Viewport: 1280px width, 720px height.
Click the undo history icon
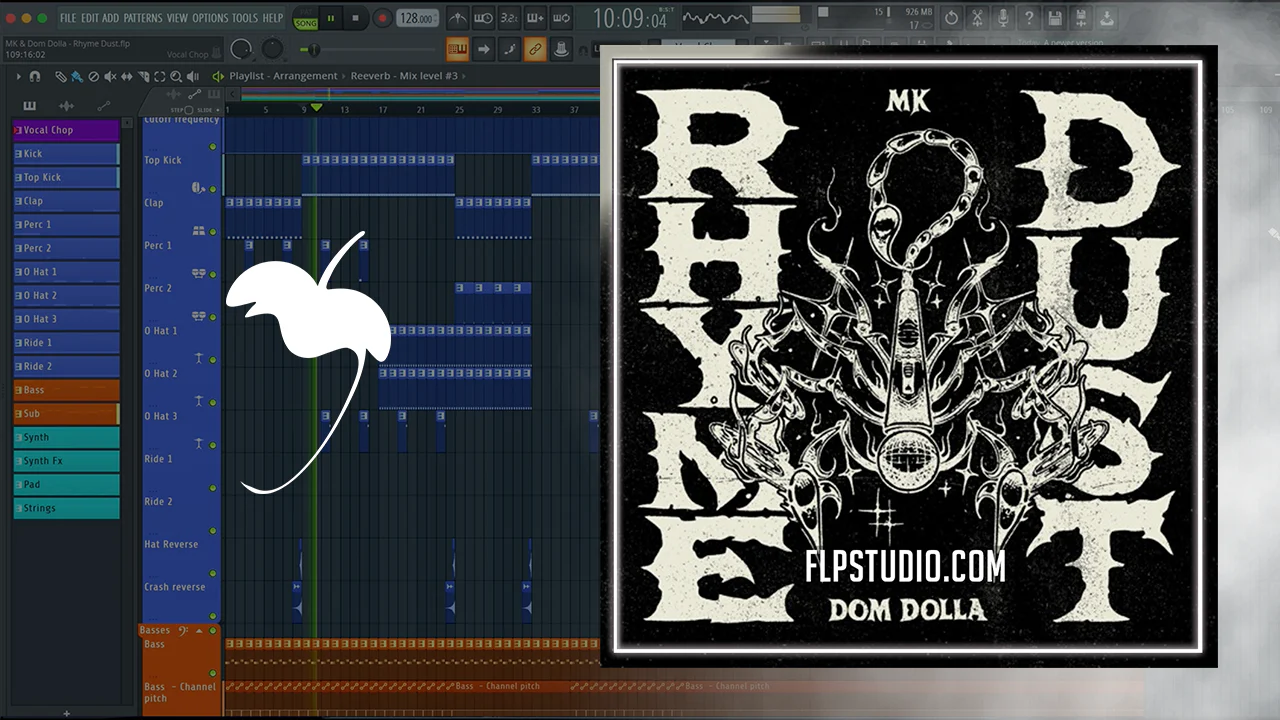[951, 18]
